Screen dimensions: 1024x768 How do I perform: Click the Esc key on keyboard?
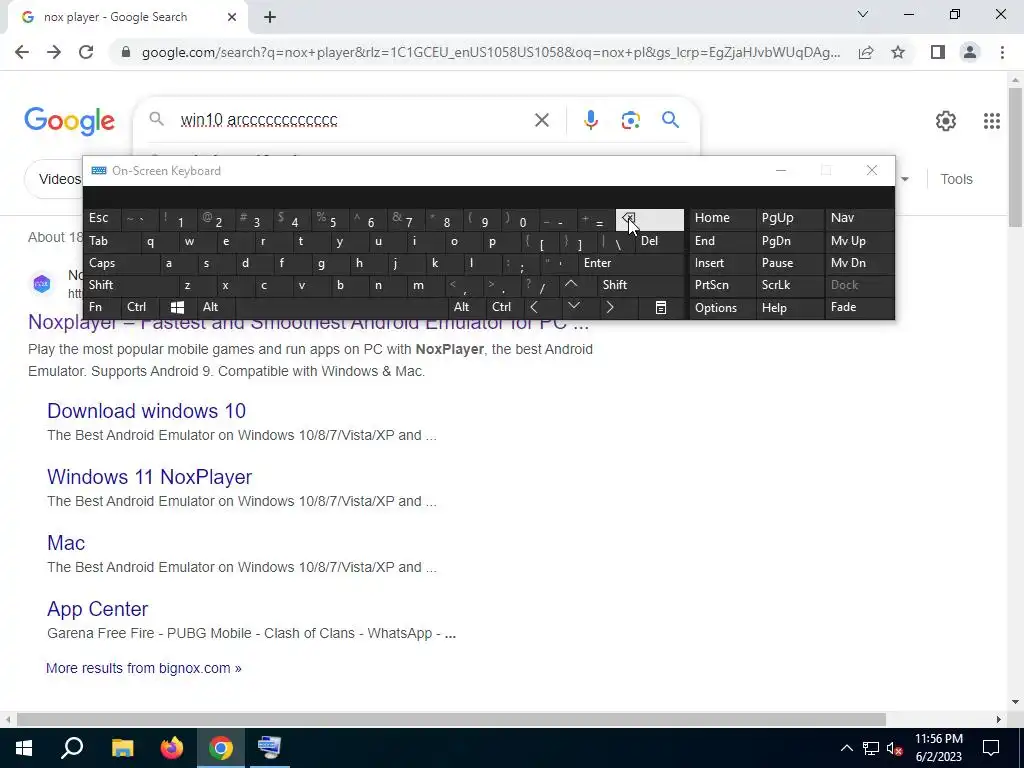coord(103,218)
